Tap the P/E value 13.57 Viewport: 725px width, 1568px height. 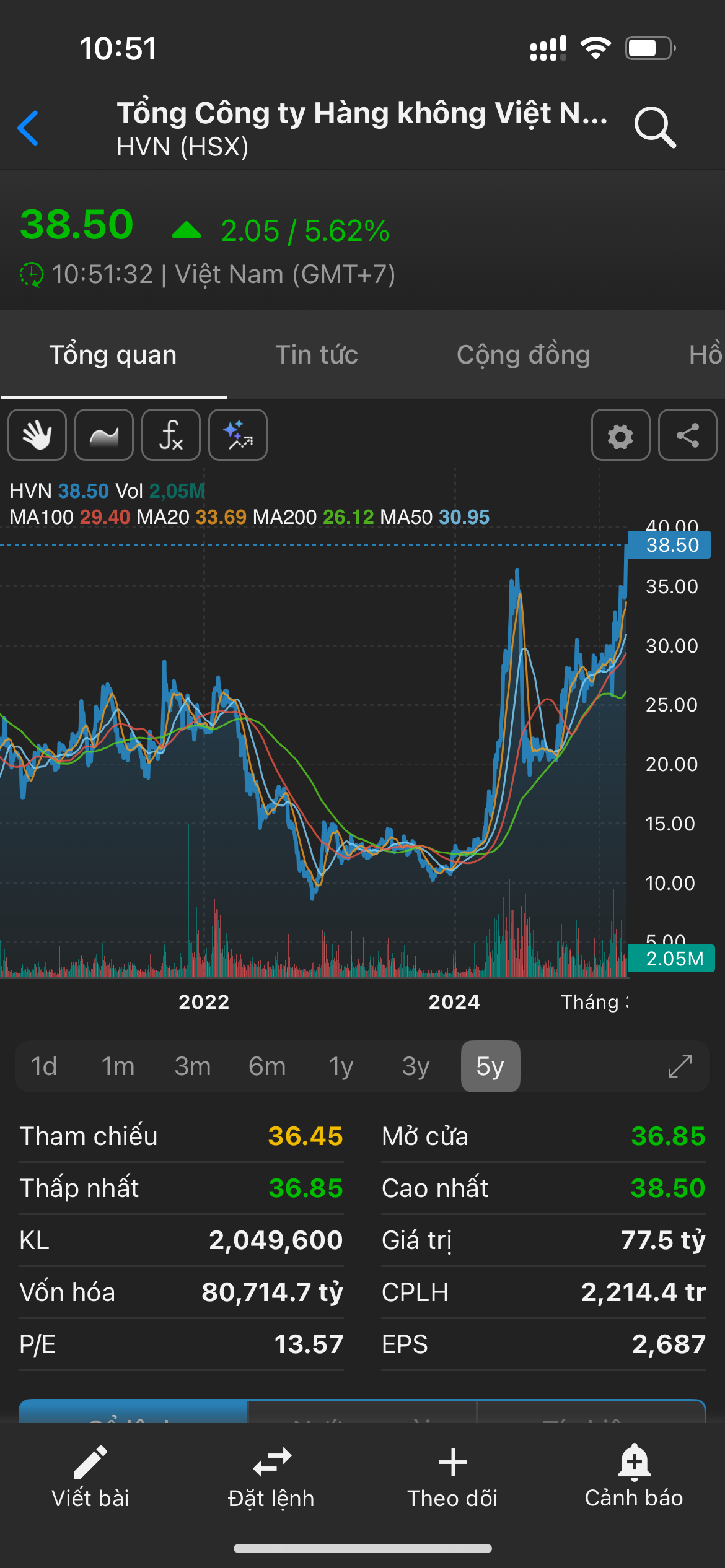point(309,1344)
